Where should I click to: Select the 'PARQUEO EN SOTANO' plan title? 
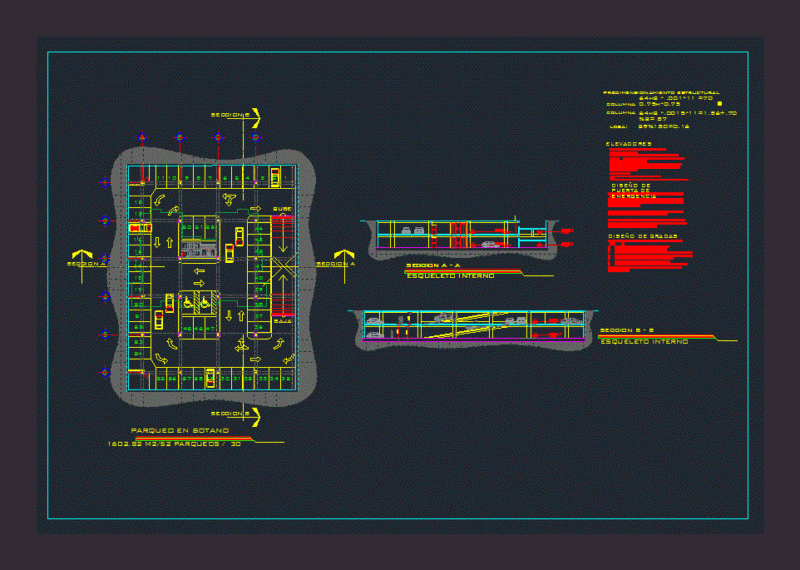pos(180,430)
